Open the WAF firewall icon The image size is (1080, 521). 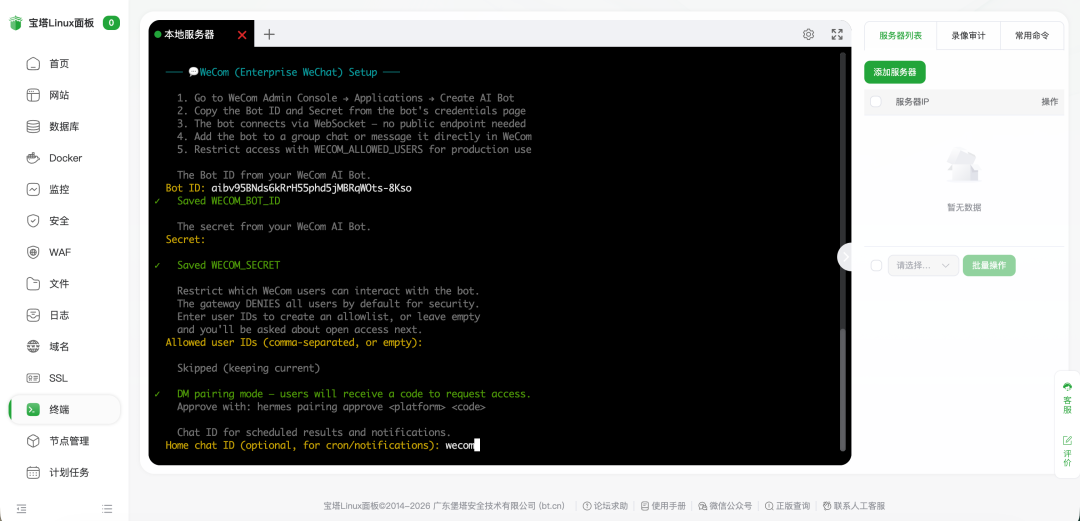(33, 252)
